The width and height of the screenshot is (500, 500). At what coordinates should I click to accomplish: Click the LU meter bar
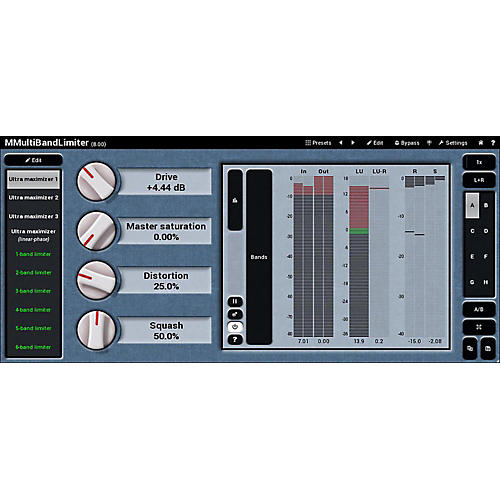pyautogui.click(x=359, y=256)
